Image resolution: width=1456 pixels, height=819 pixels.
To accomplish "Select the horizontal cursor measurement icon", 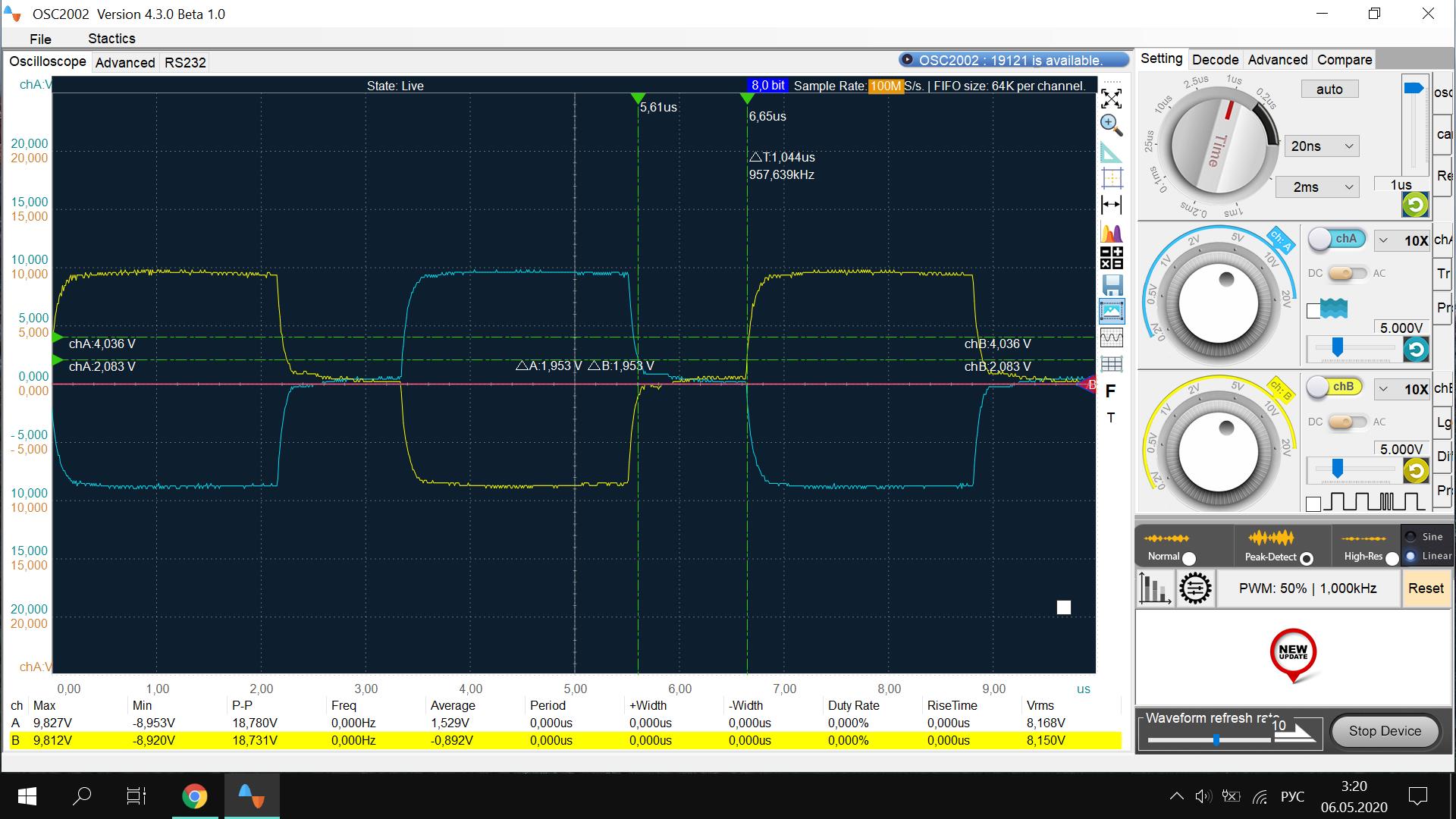I will click(x=1111, y=205).
